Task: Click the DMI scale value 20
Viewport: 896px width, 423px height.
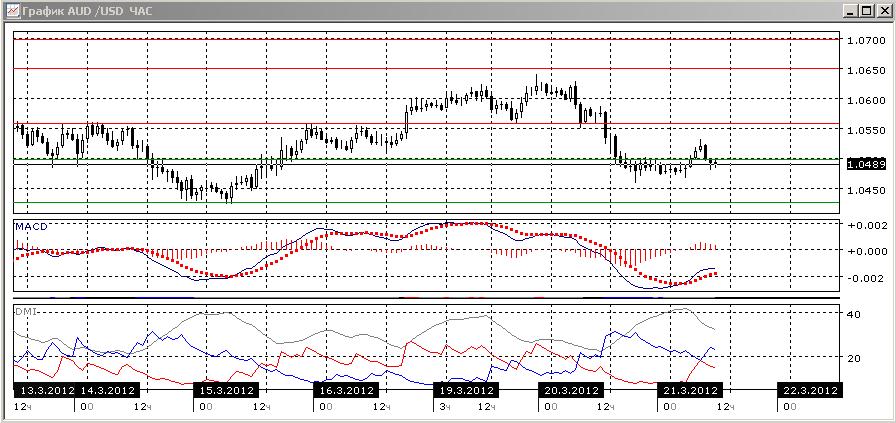Action: [855, 358]
